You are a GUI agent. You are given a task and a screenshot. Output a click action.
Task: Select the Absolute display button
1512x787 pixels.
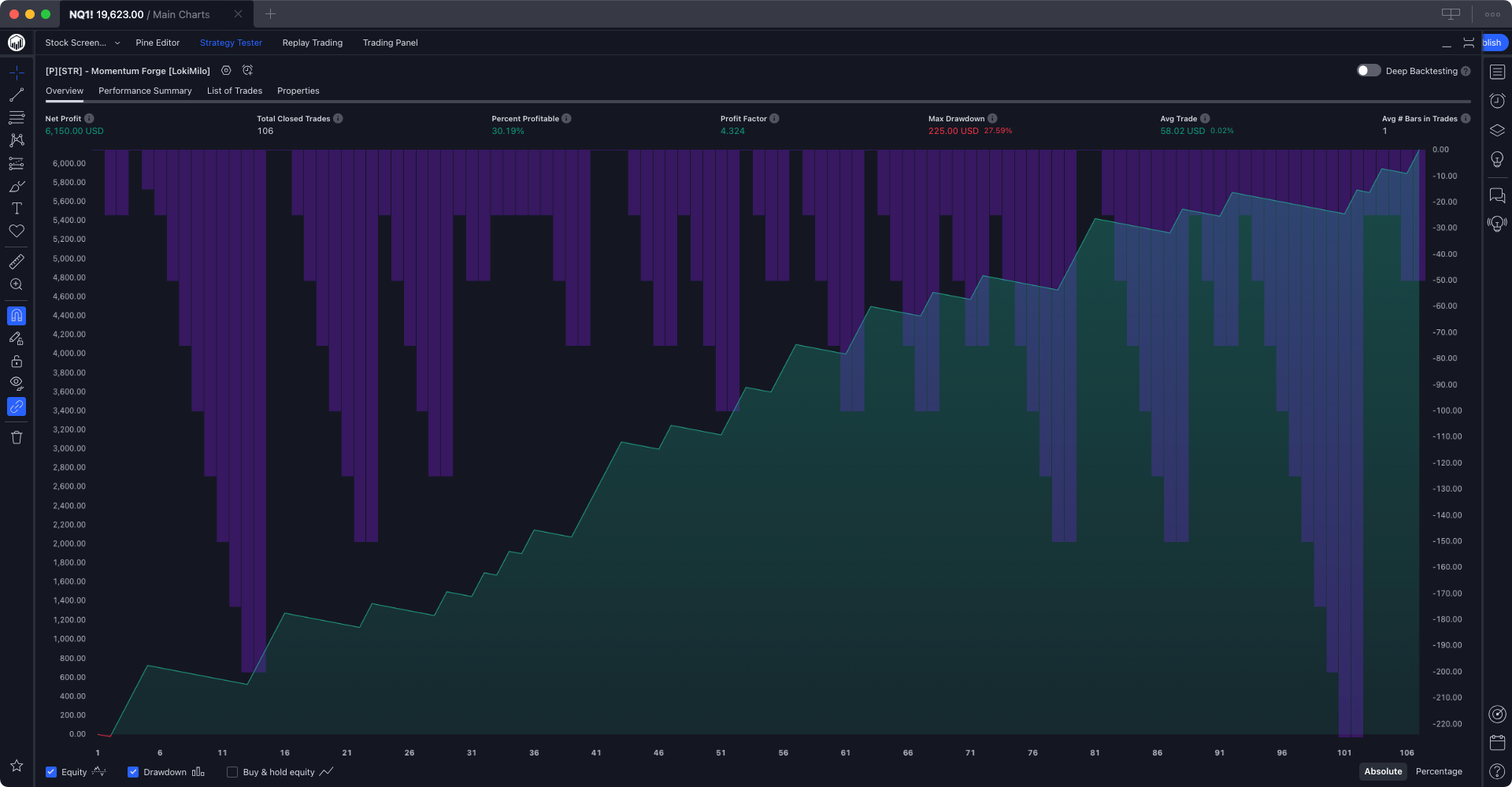point(1383,771)
